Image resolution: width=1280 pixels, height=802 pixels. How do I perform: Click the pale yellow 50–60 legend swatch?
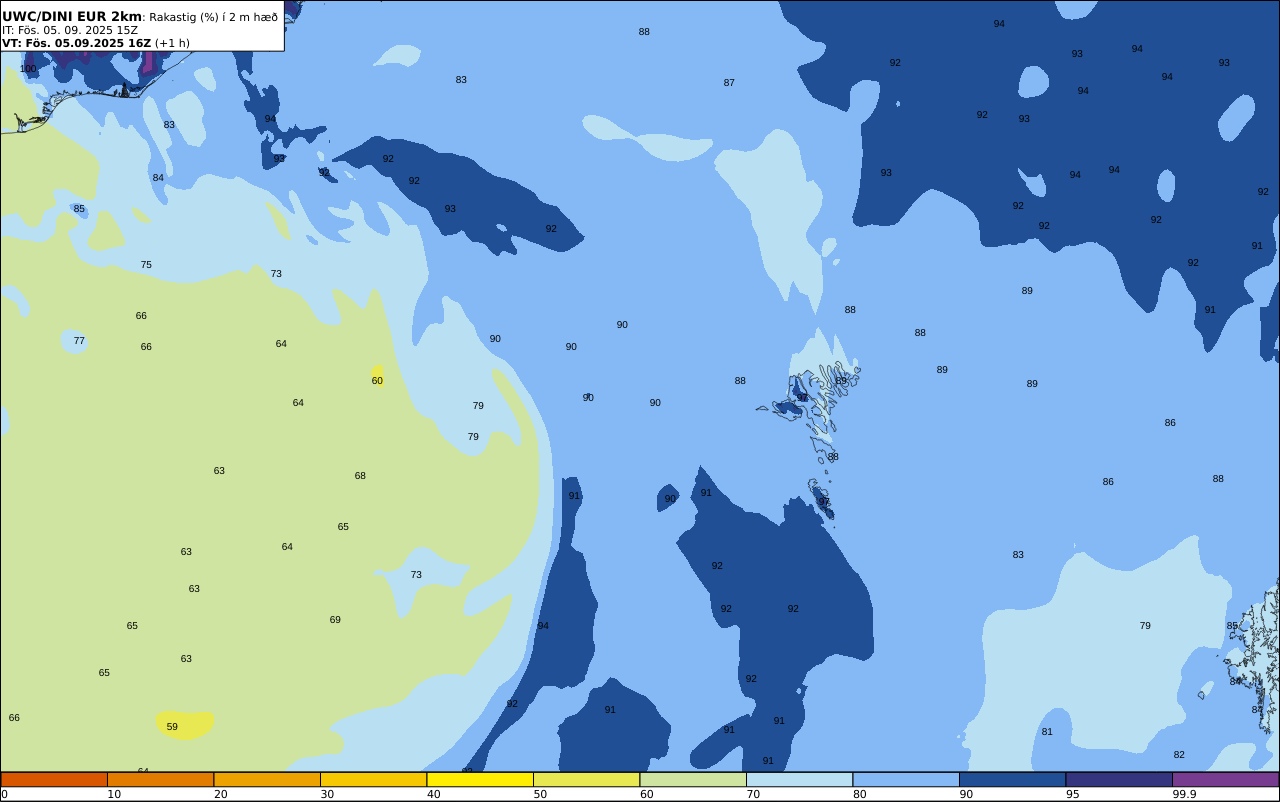tap(586, 779)
